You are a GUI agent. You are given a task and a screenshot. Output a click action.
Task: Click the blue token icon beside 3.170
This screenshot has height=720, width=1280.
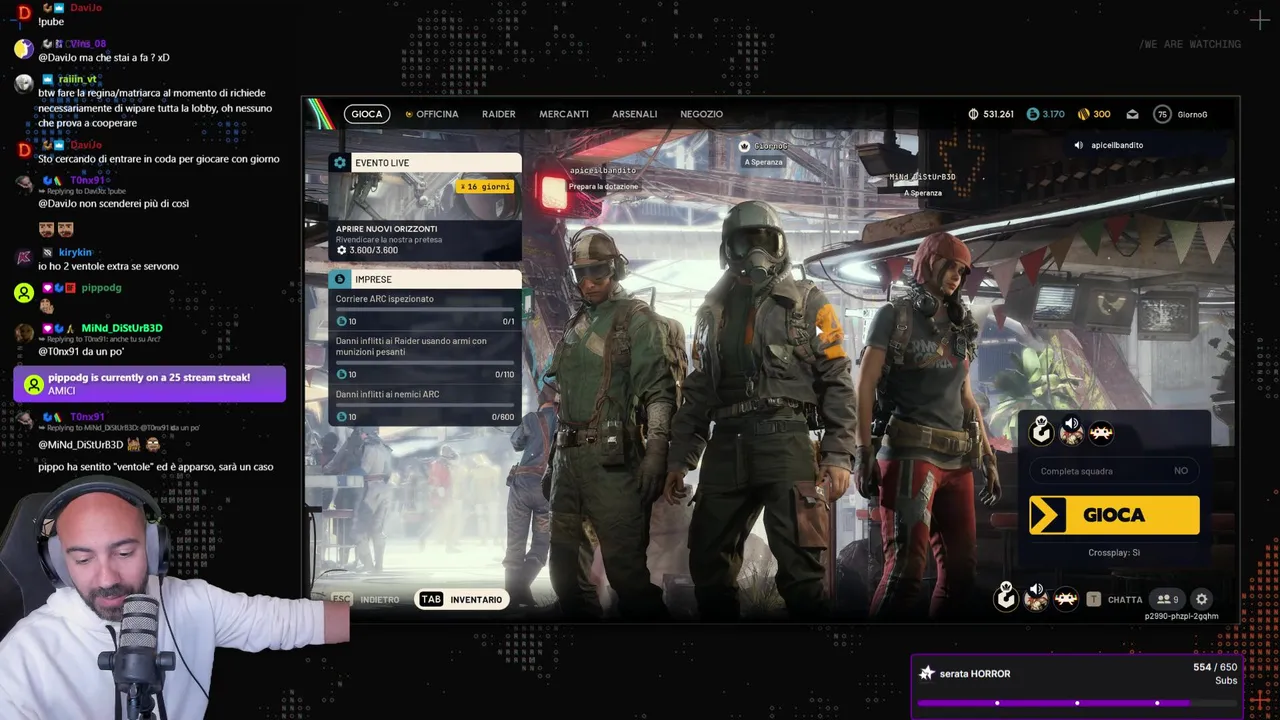point(1033,114)
